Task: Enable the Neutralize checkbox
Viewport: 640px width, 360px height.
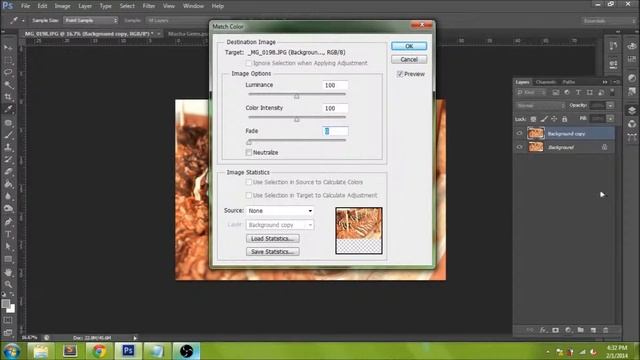Action: pos(249,152)
